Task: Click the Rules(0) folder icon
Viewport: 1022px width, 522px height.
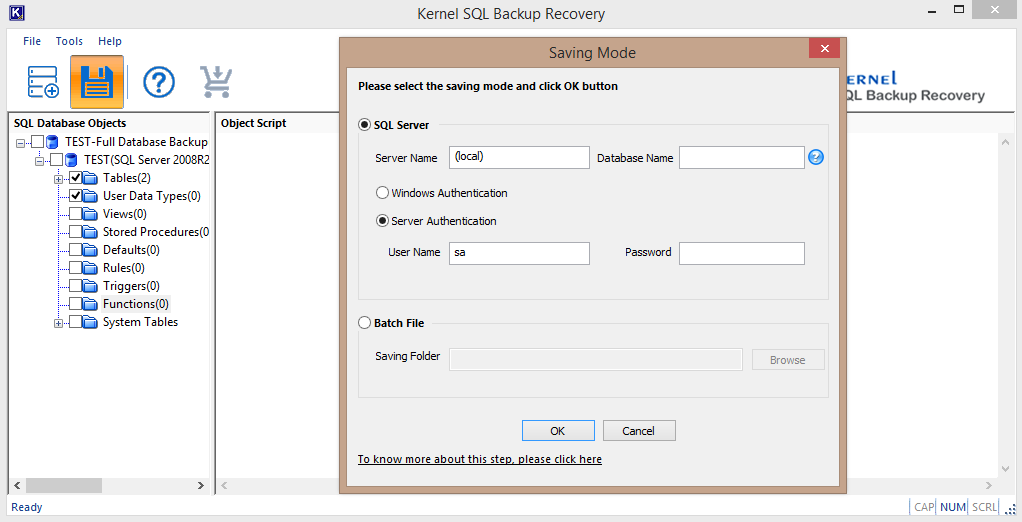Action: (x=91, y=268)
